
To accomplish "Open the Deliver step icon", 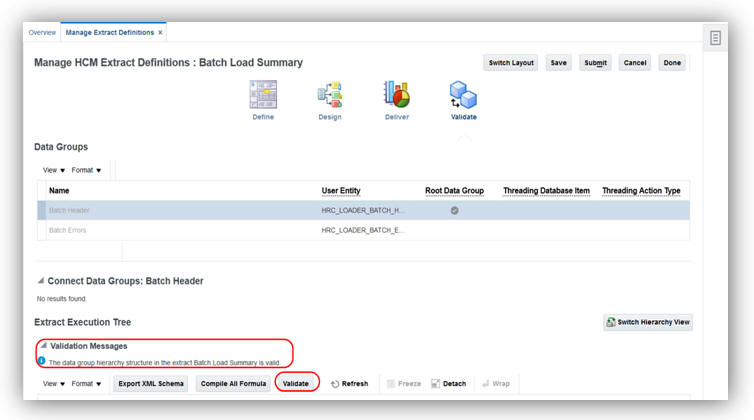I will [397, 94].
